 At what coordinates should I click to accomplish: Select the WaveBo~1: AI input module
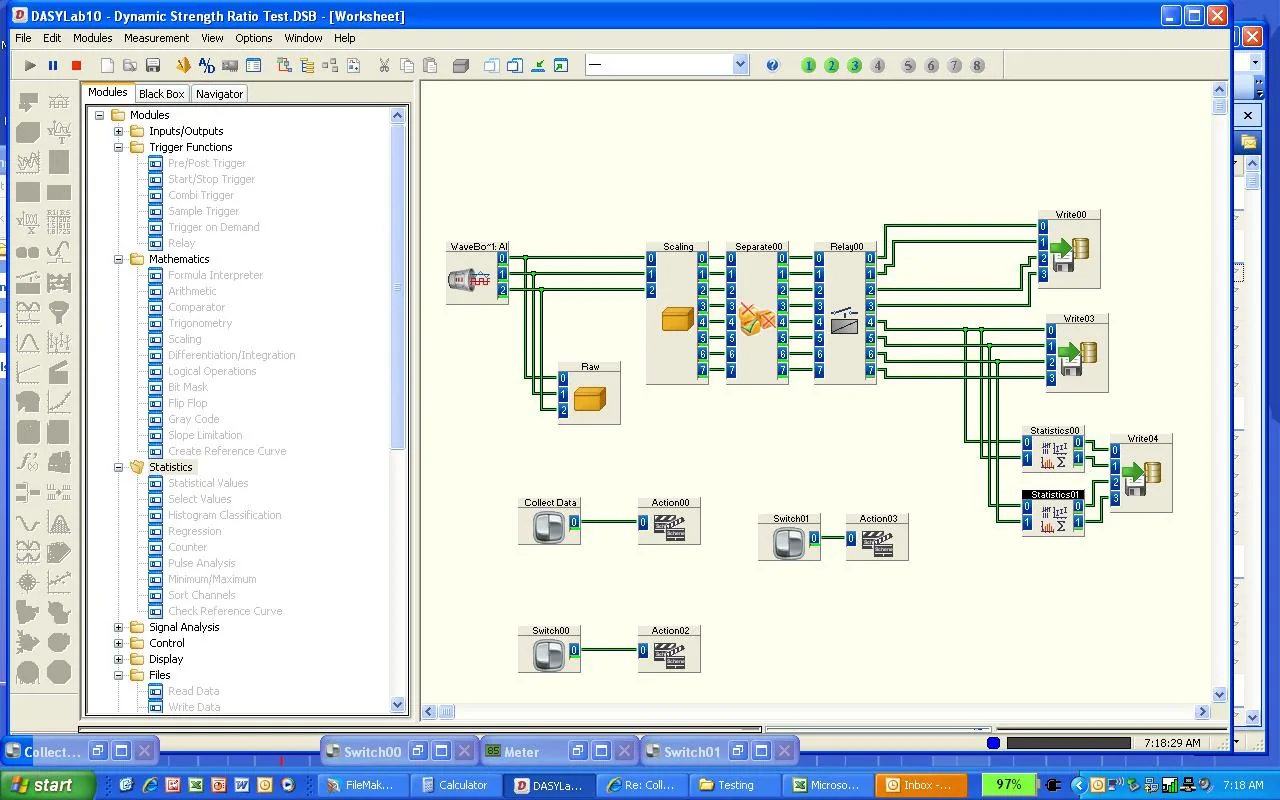coord(477,273)
